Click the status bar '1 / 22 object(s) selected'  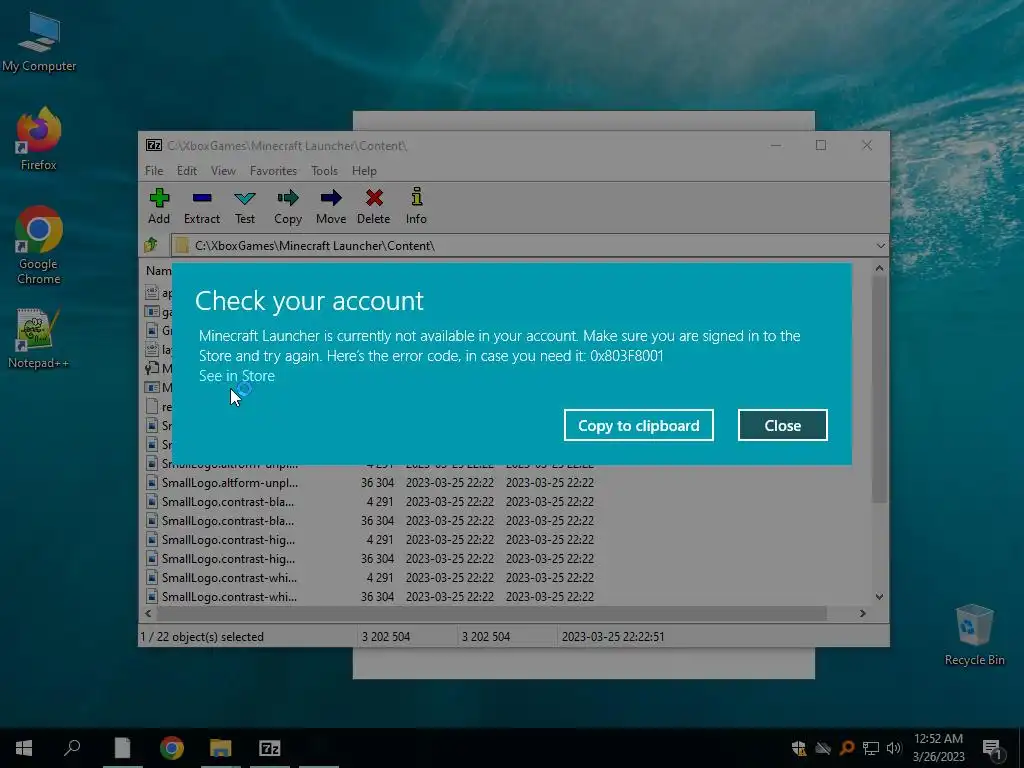click(202, 637)
